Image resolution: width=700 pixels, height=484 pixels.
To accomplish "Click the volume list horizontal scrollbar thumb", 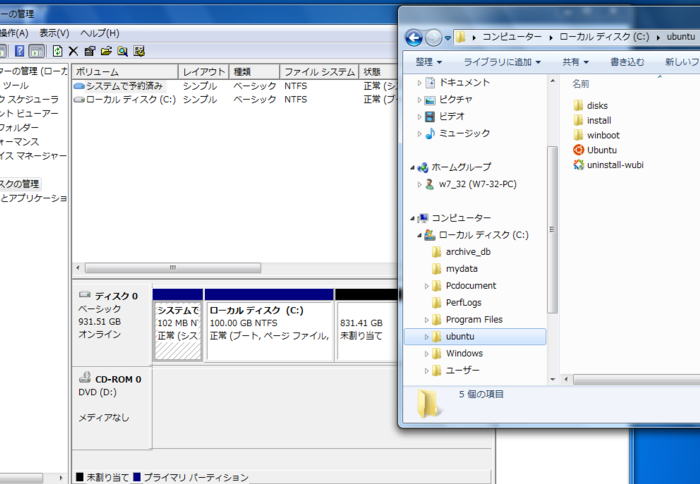I will [173, 268].
